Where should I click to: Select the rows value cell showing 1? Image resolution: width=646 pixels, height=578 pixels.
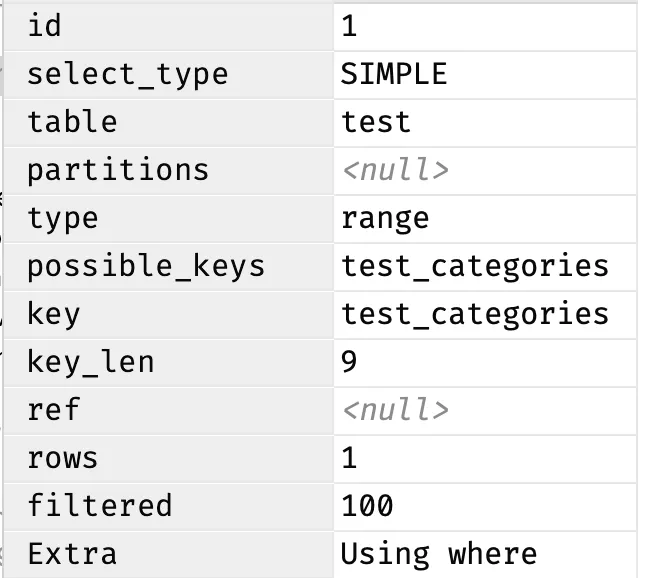click(485, 459)
